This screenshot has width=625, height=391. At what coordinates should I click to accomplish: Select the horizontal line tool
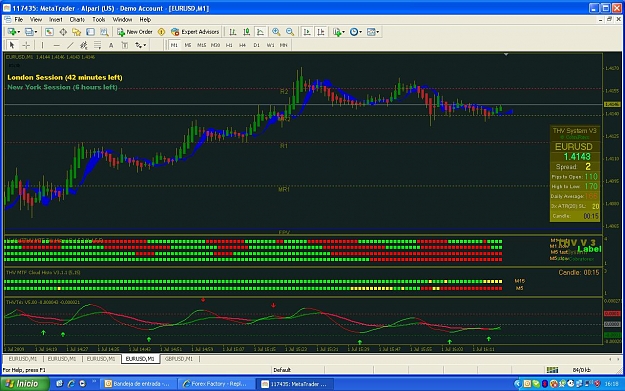point(56,45)
